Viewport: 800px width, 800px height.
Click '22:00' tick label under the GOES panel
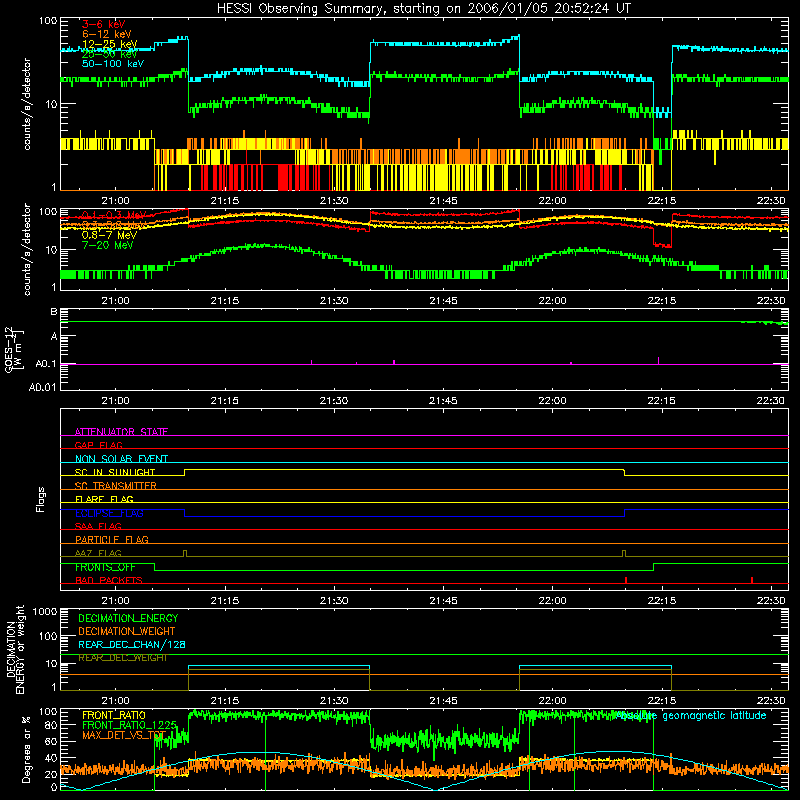pos(552,401)
